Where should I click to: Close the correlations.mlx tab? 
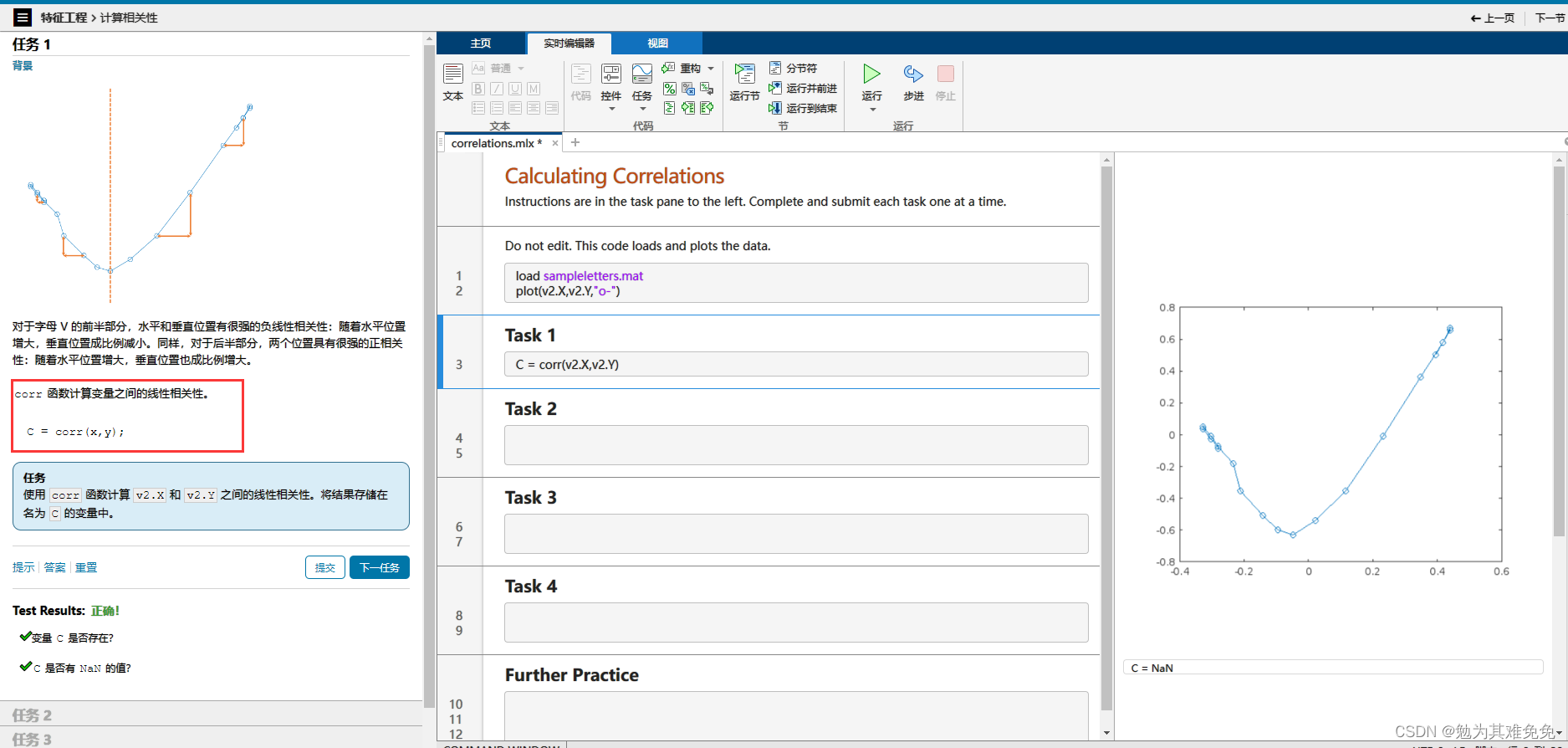pos(555,143)
